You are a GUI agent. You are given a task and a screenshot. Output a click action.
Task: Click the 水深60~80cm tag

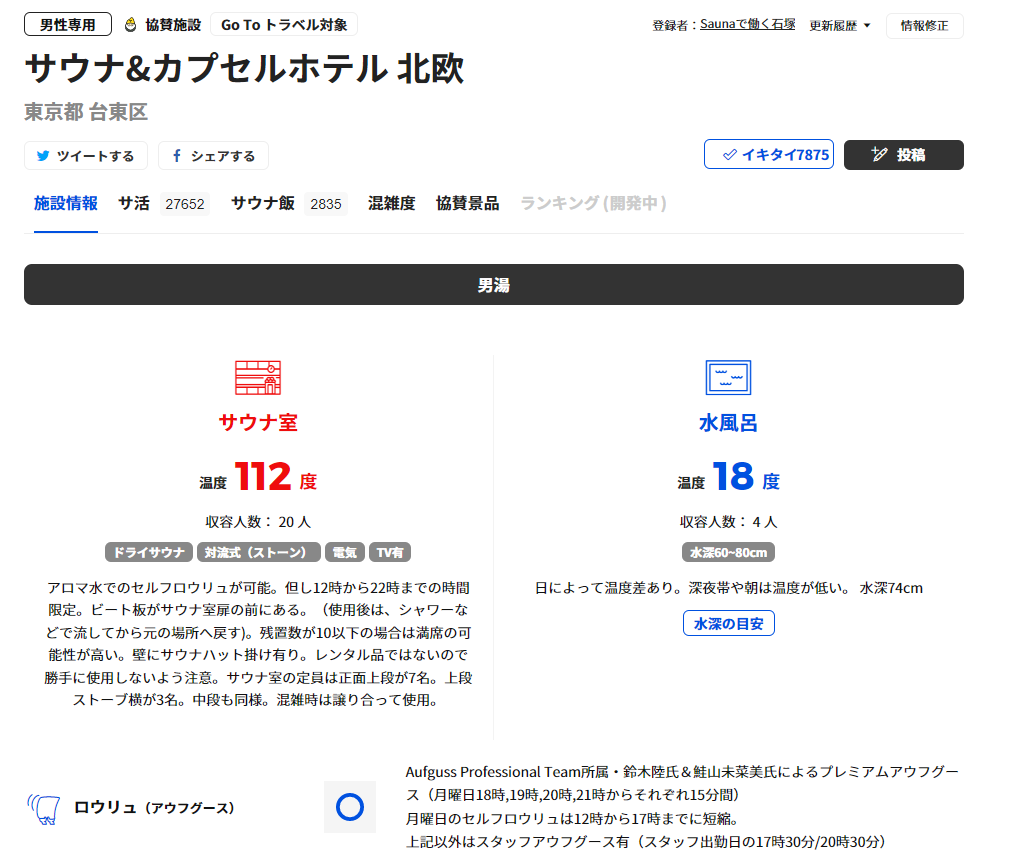728,552
